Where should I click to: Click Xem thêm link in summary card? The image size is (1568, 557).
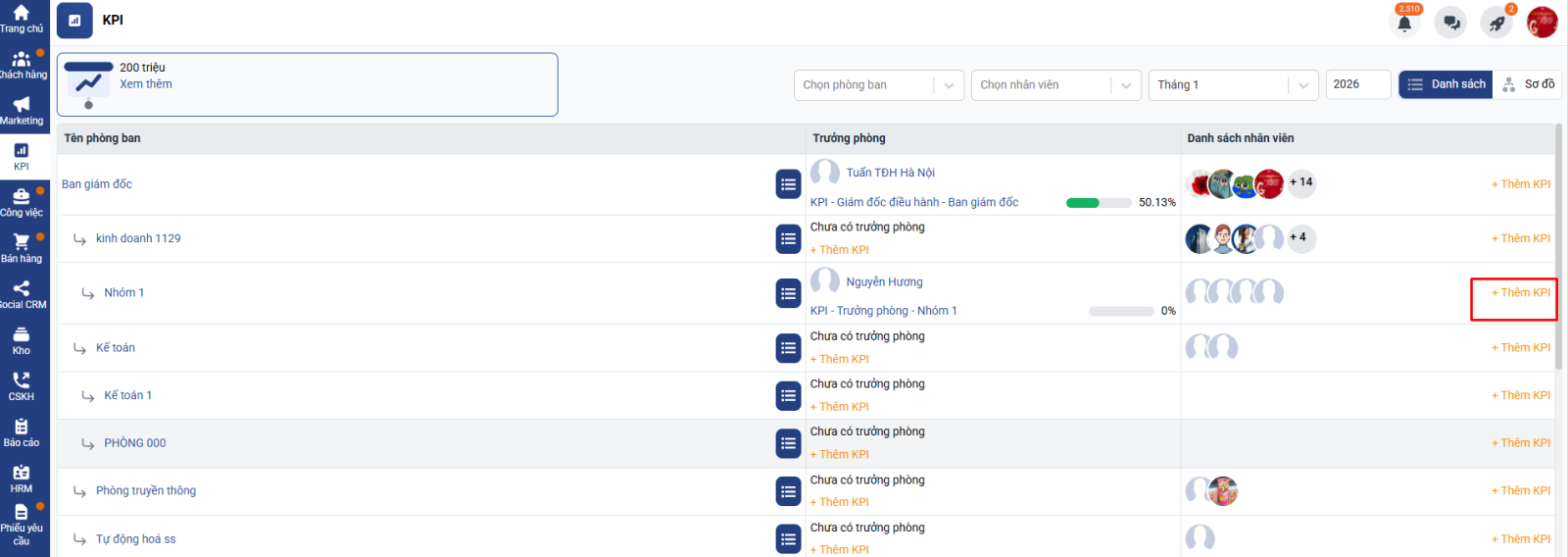146,84
